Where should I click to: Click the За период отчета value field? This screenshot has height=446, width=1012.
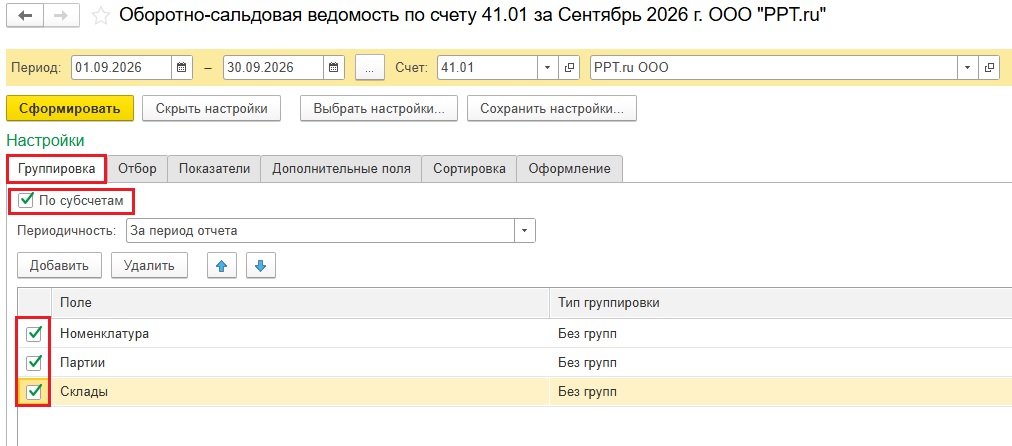click(321, 230)
